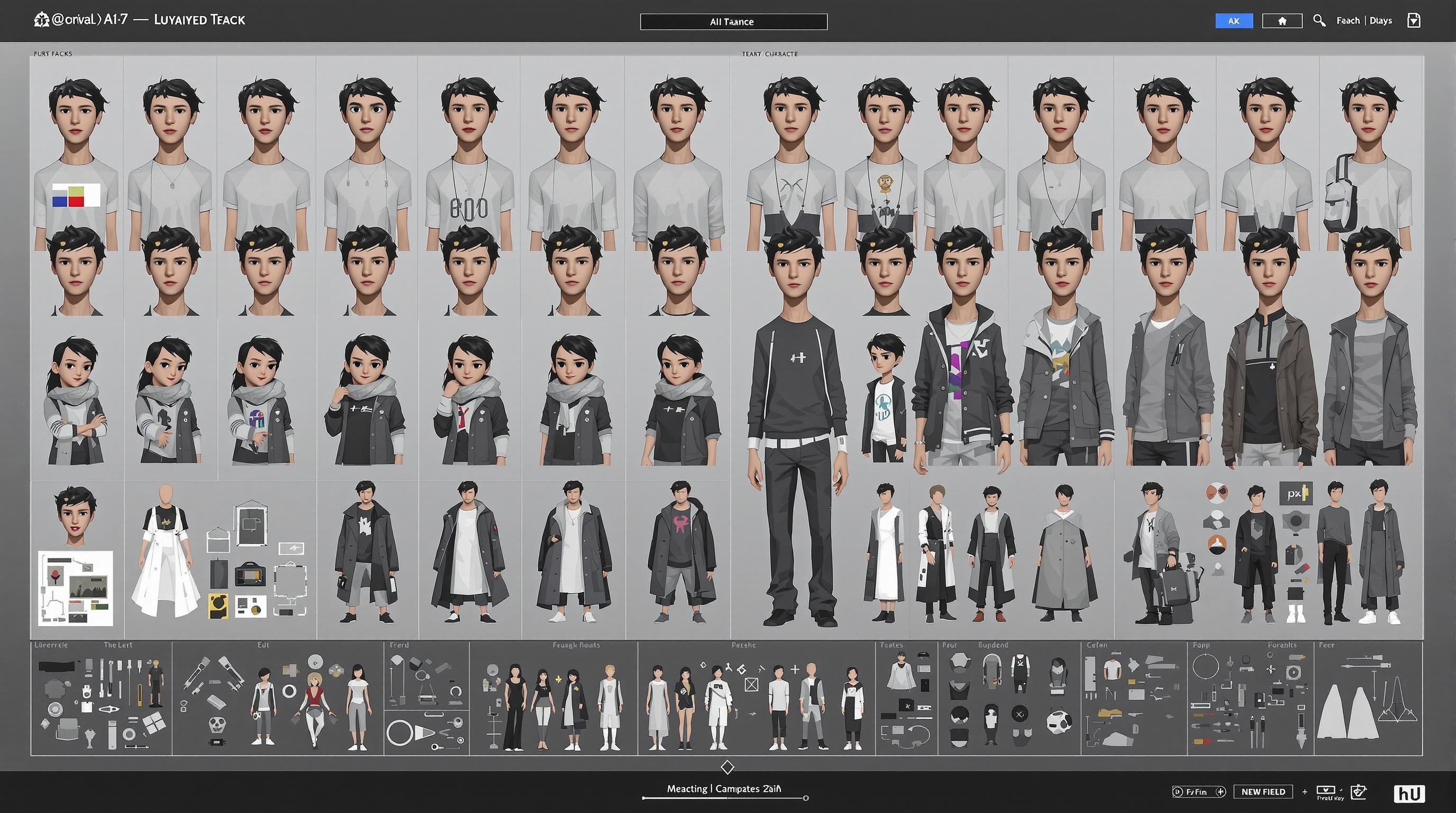Image resolution: width=1456 pixels, height=813 pixels.
Task: Click the download icon in the top-right corner
Action: pyautogui.click(x=1414, y=21)
